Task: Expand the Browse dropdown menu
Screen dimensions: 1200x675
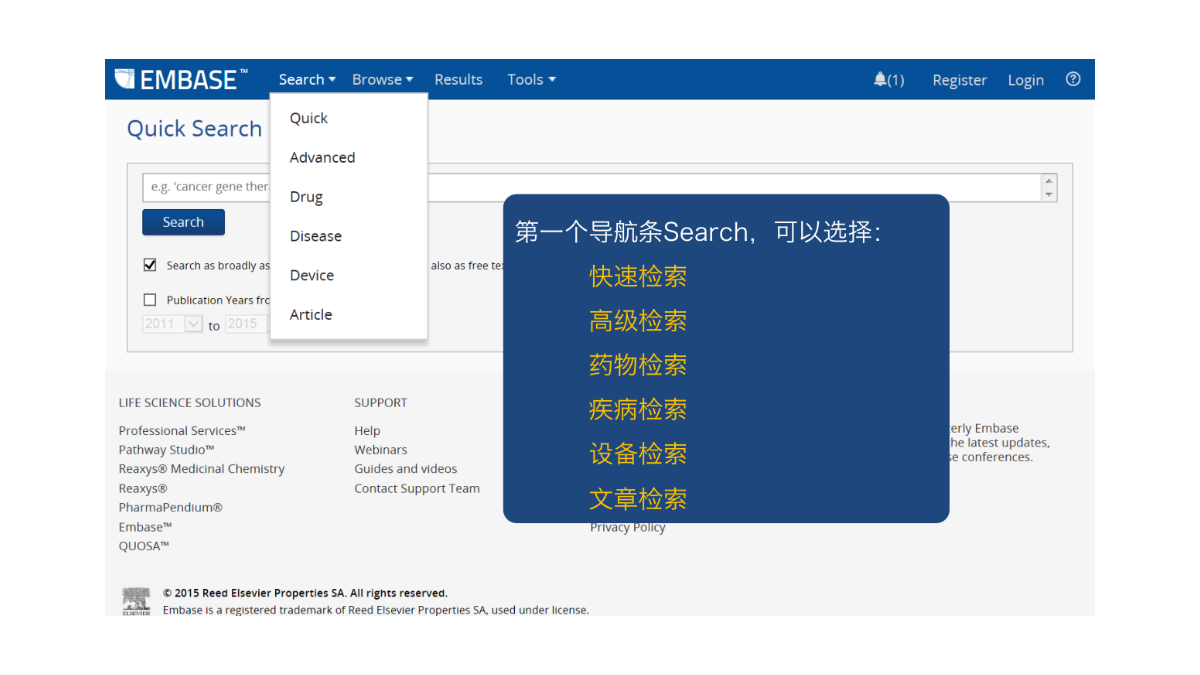Action: click(x=383, y=80)
